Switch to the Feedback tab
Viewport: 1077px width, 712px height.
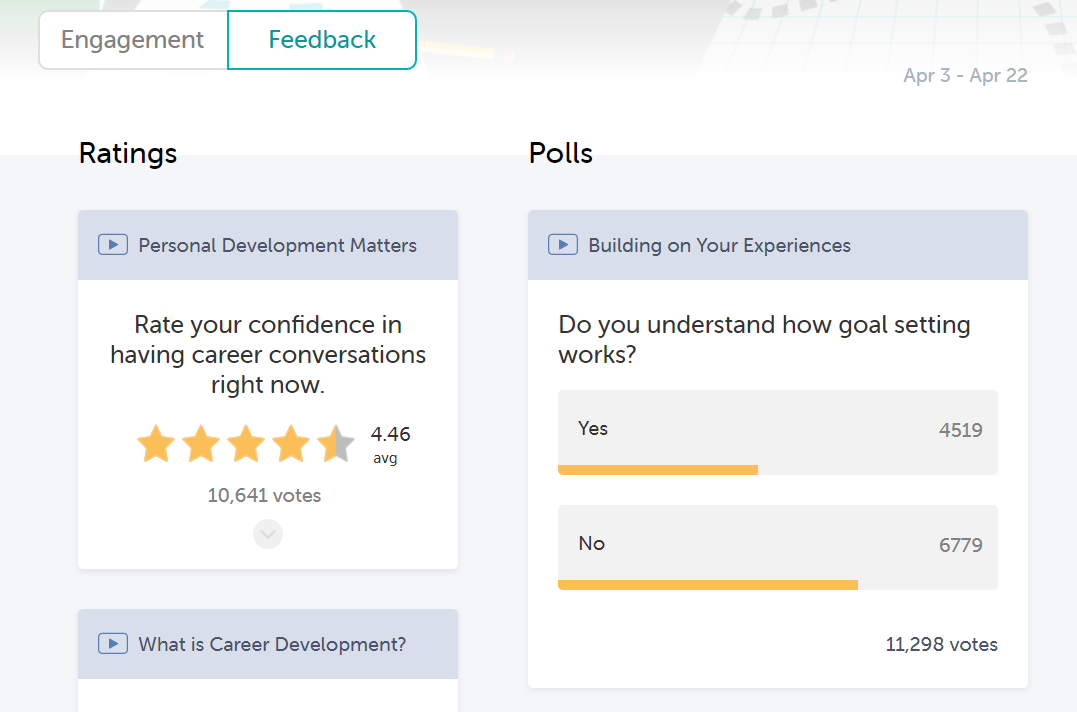(x=322, y=39)
